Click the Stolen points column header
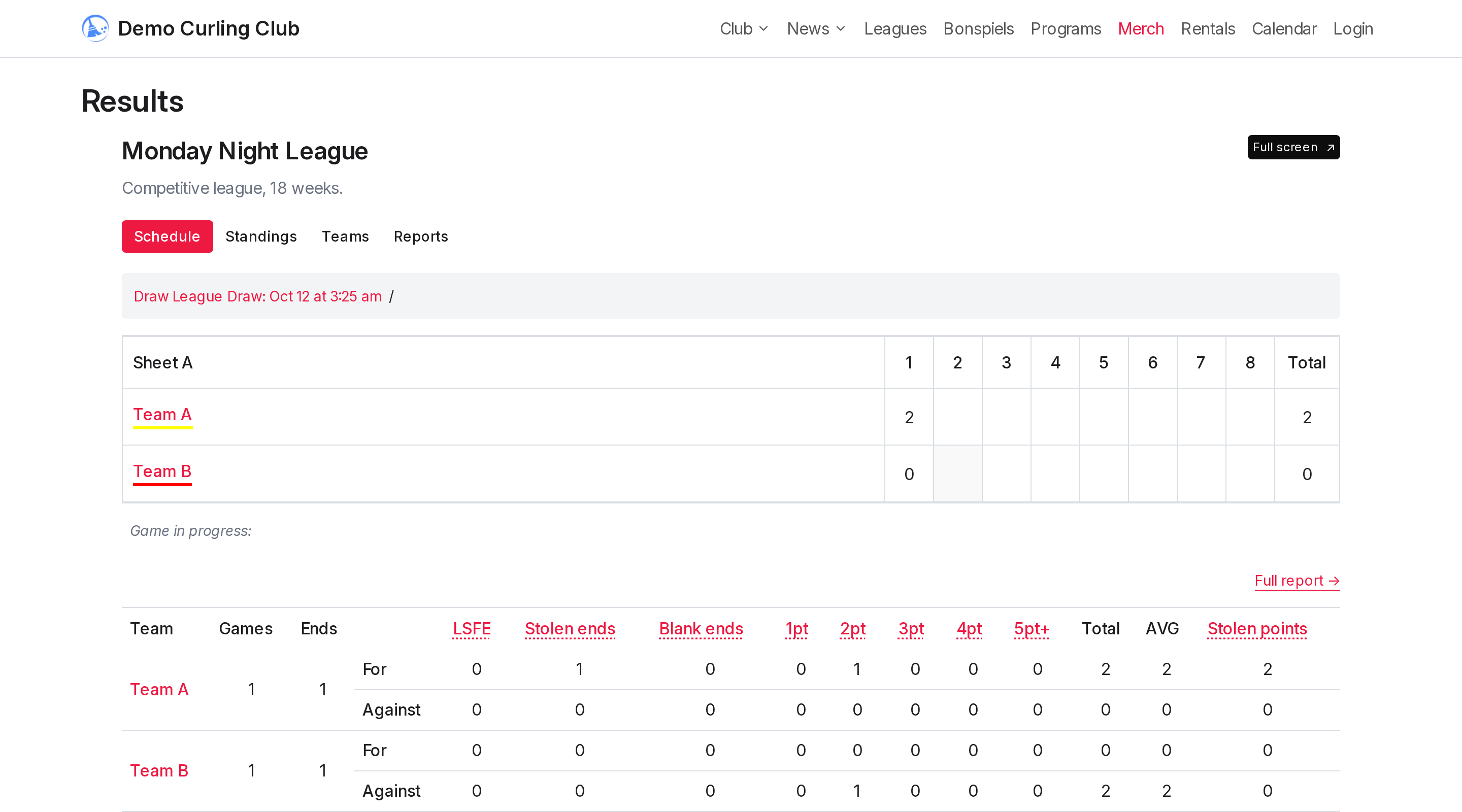Screen dimensions: 1462x812 click(1256, 629)
